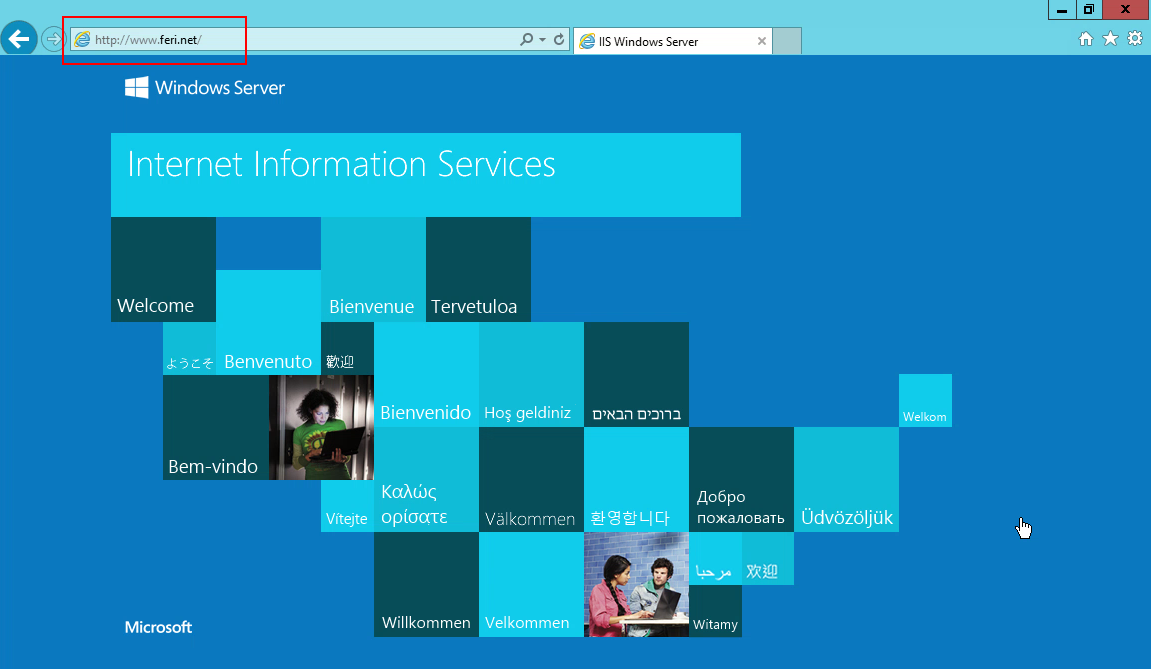1151x669 pixels.
Task: Click the Internet Explorer page icon in address bar
Action: [82, 40]
